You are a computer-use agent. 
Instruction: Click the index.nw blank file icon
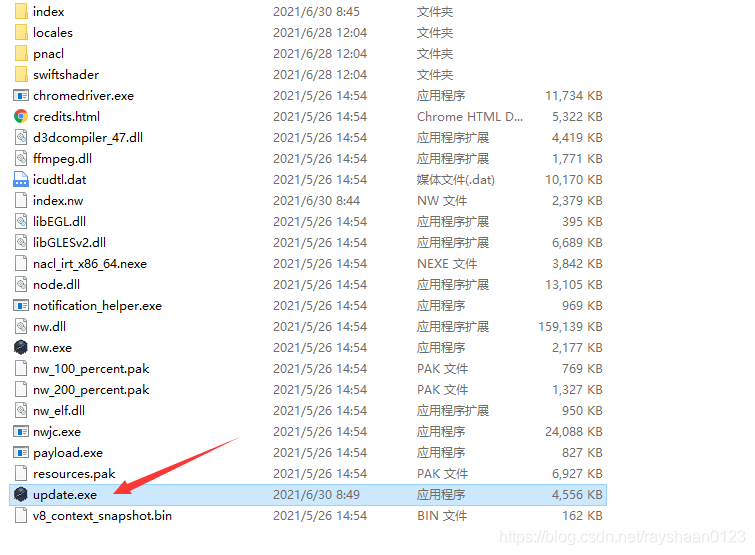21,200
